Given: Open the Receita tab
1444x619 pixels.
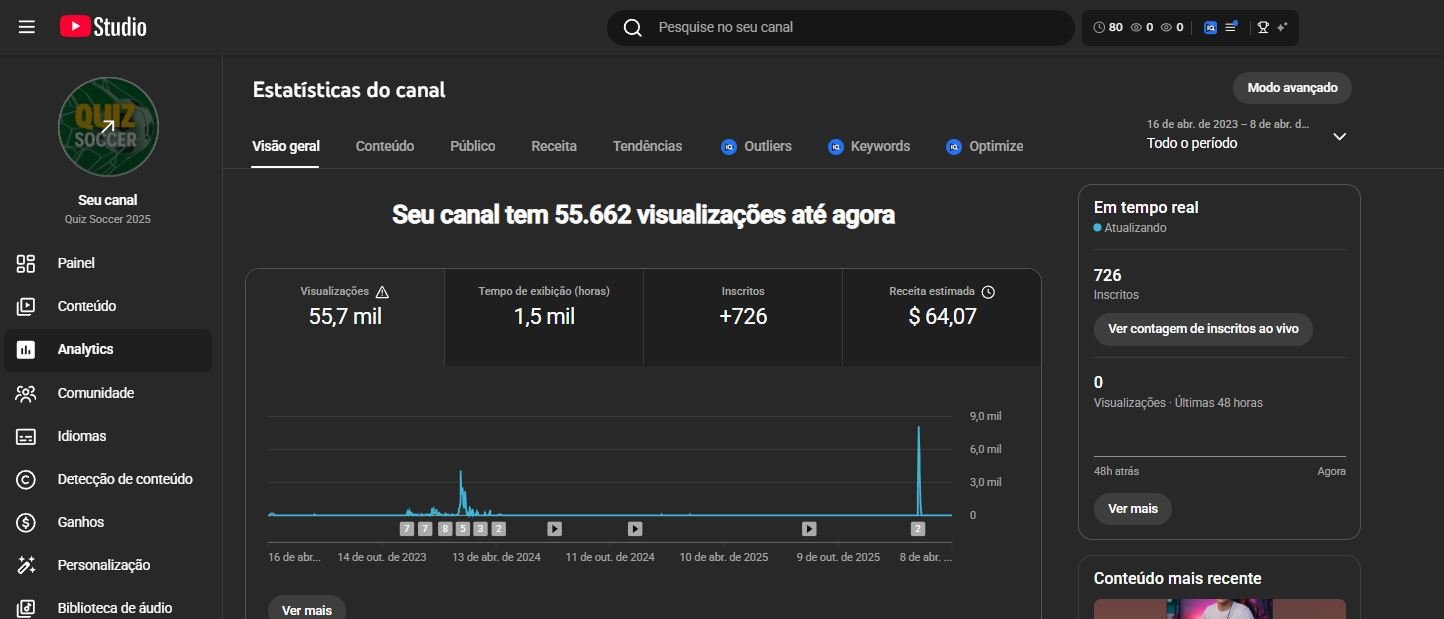Looking at the screenshot, I should click(554, 146).
